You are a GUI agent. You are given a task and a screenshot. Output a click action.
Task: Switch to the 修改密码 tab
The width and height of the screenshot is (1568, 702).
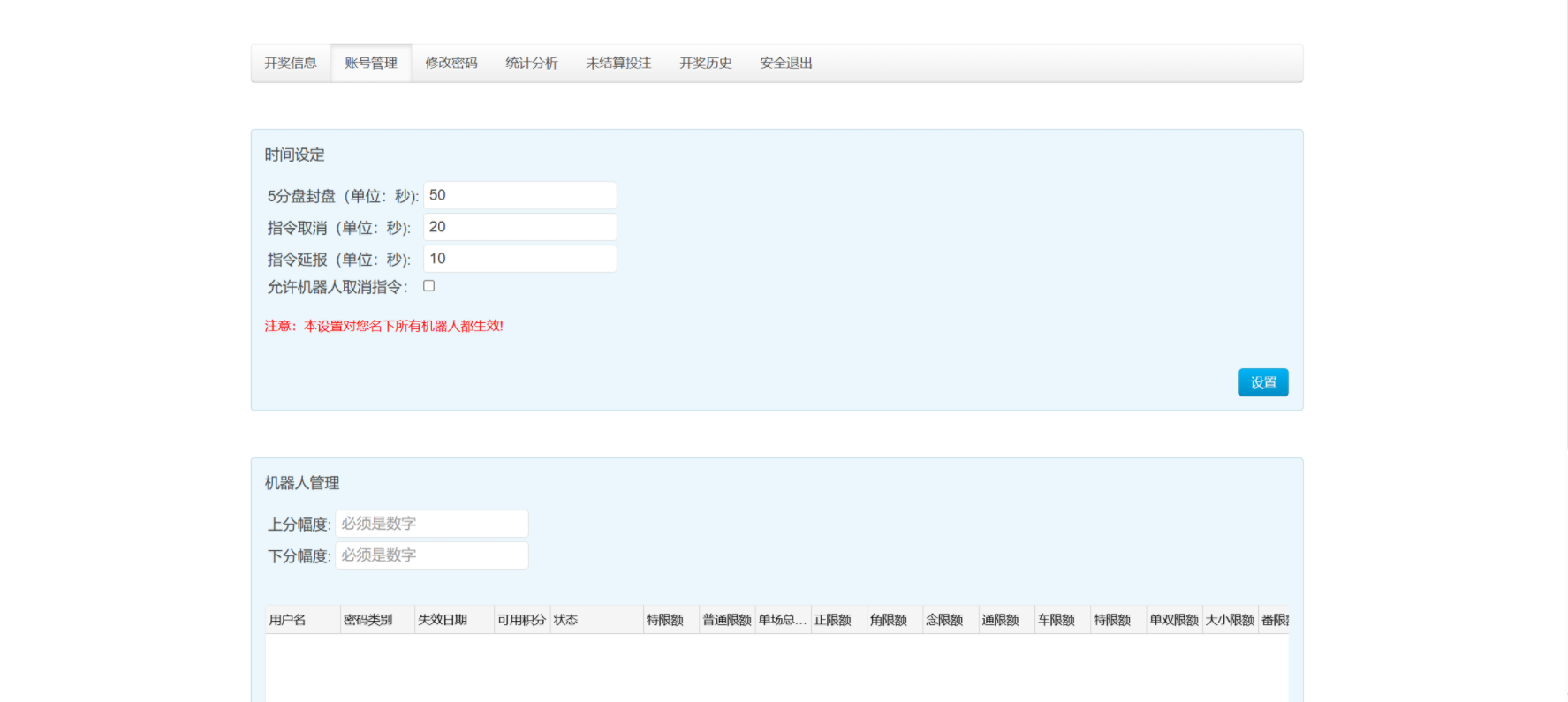(451, 64)
